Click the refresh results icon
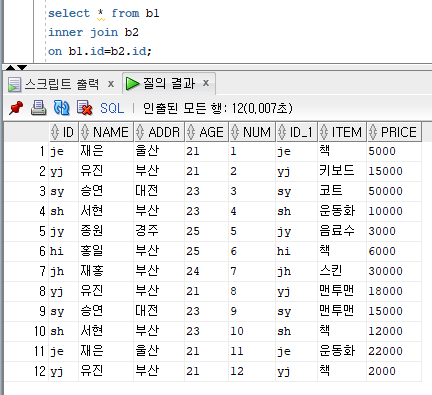Screen dimensions: 432x395 point(61,108)
